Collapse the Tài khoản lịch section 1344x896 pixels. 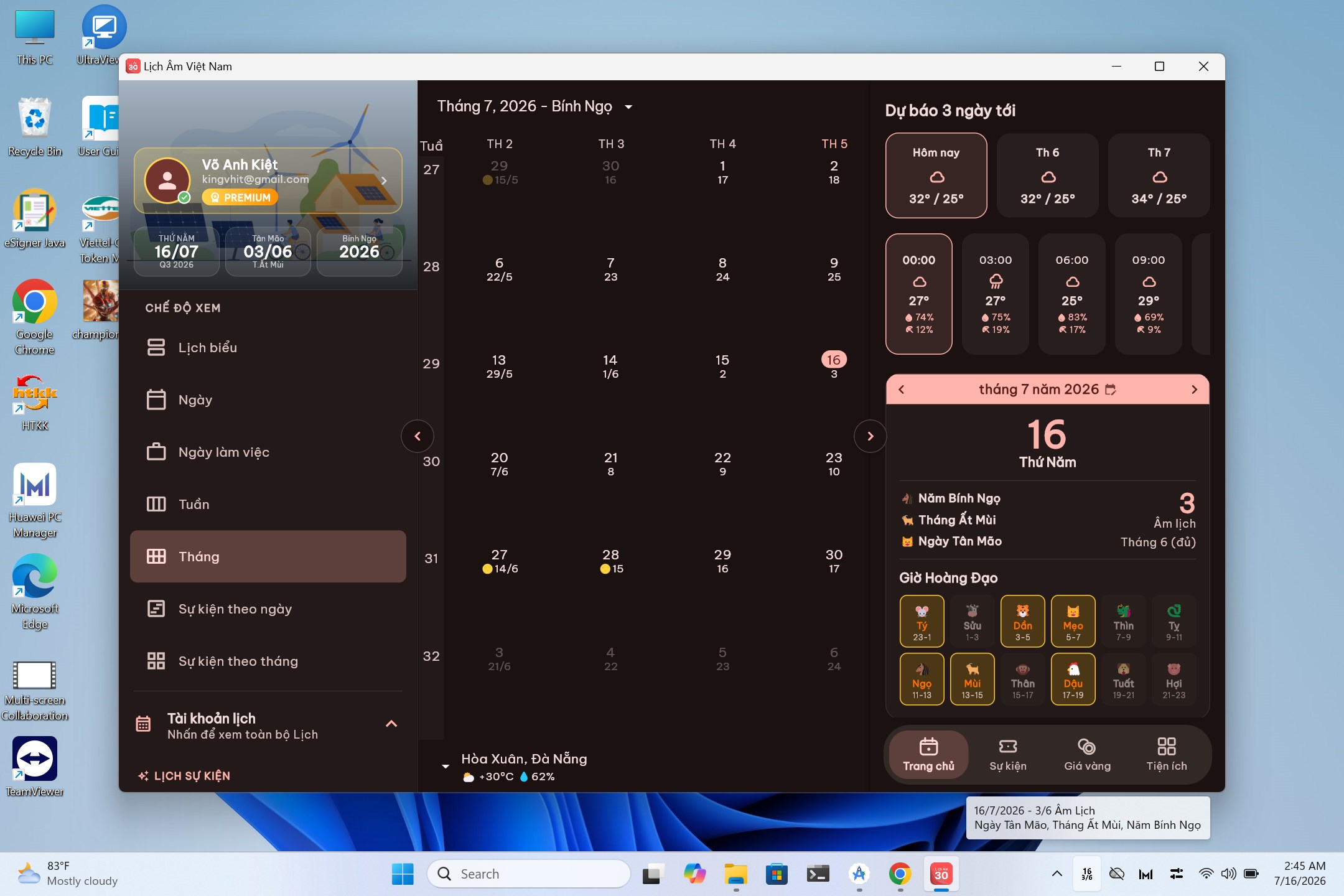391,724
